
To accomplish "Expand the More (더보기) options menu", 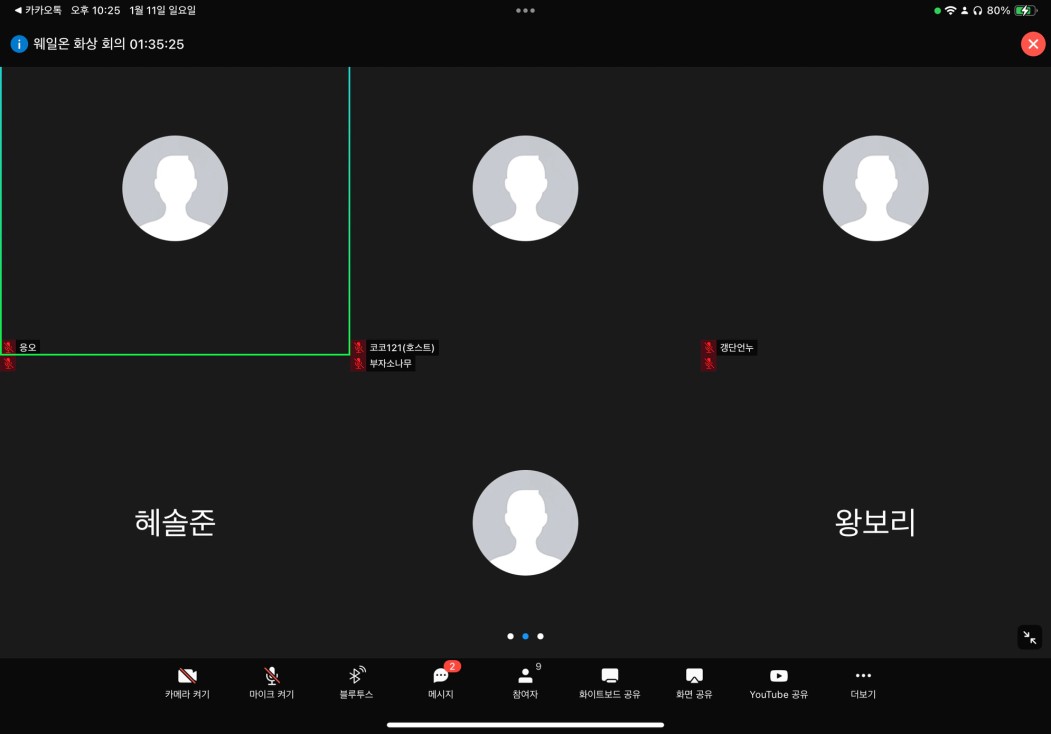I will [x=863, y=682].
